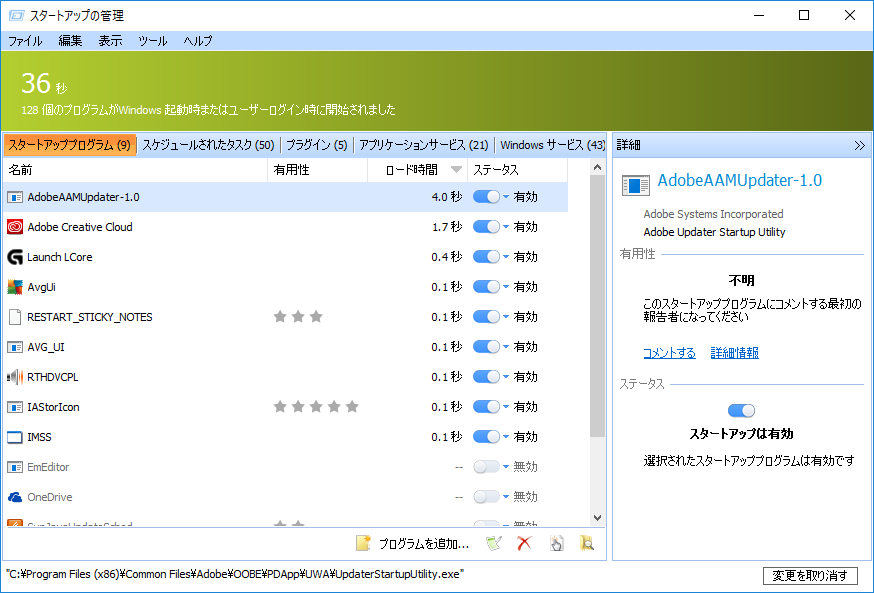Screen dimensions: 874x593
Task: Click the ステータス column header
Action: coord(517,170)
